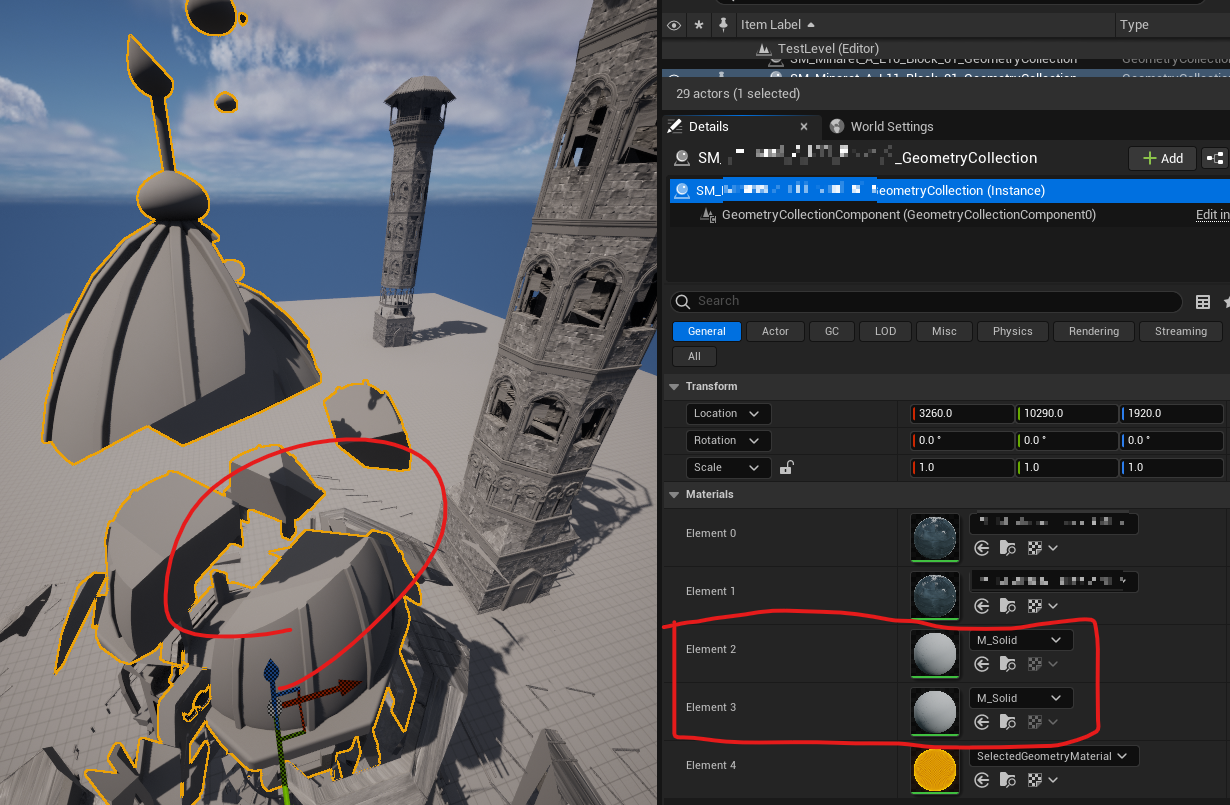Open Element 0 material name dropdown
This screenshot has height=805, width=1230.
point(1054,523)
